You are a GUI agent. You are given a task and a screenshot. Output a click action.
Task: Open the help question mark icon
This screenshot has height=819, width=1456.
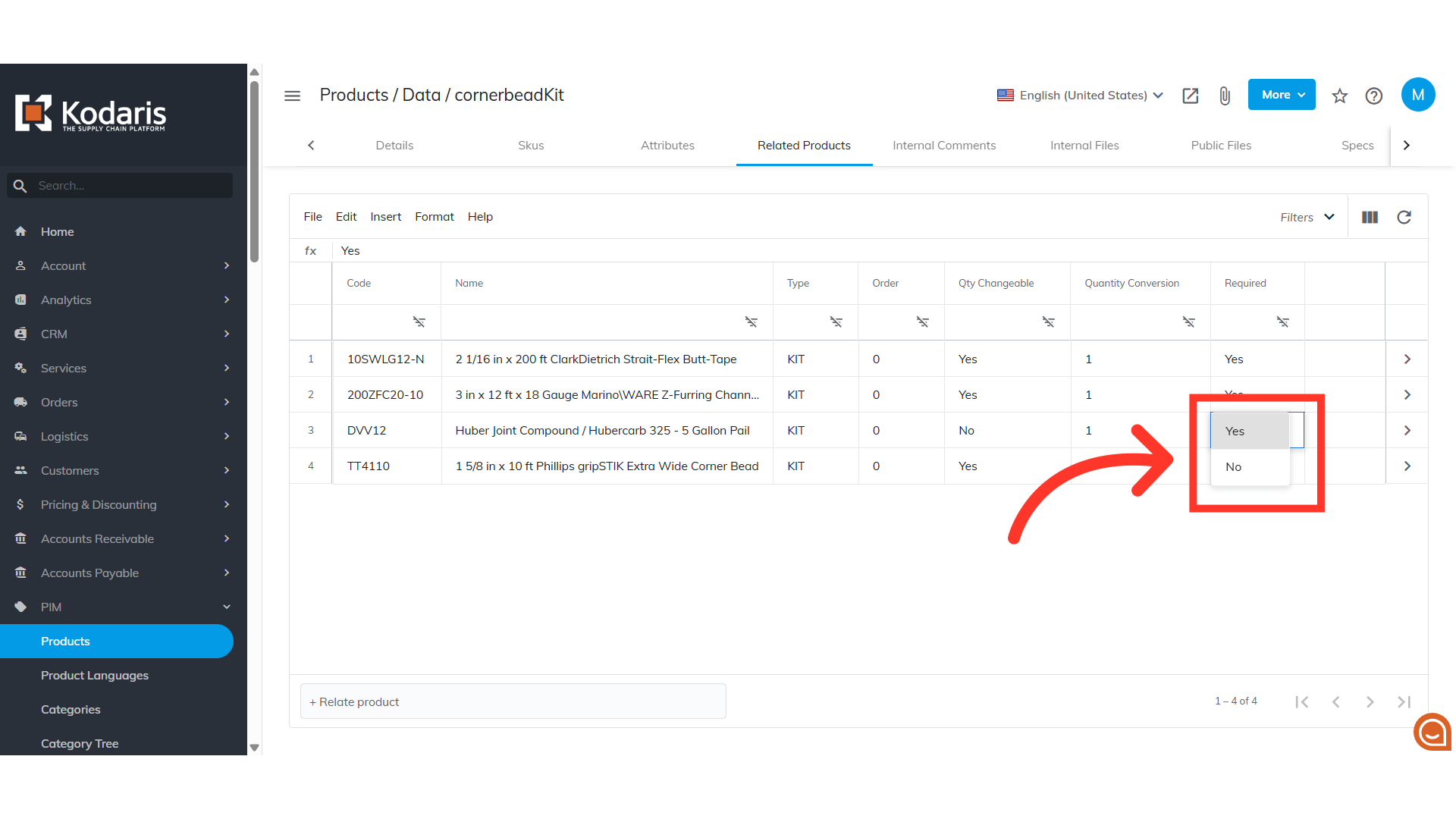click(1373, 96)
